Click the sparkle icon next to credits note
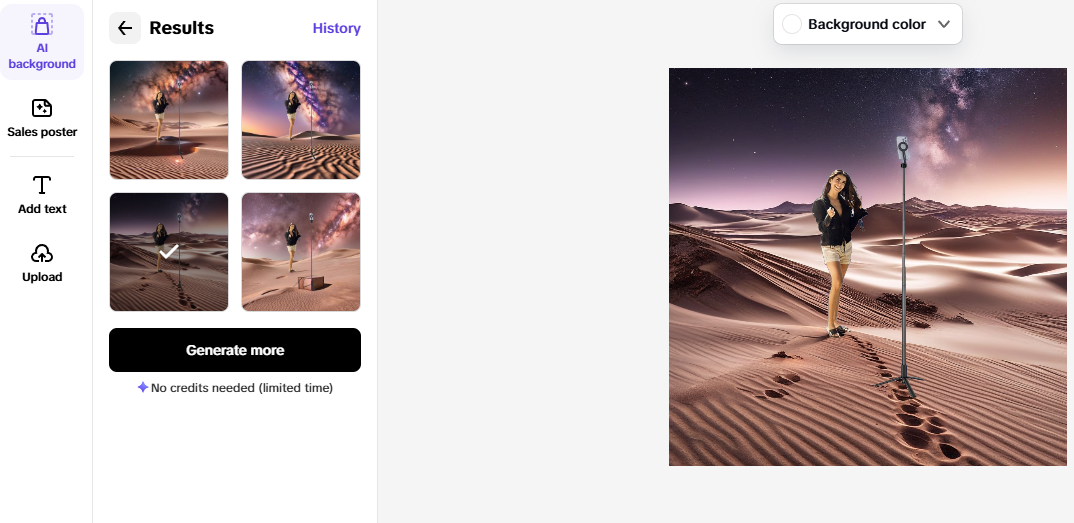The width and height of the screenshot is (1074, 523). click(x=142, y=387)
